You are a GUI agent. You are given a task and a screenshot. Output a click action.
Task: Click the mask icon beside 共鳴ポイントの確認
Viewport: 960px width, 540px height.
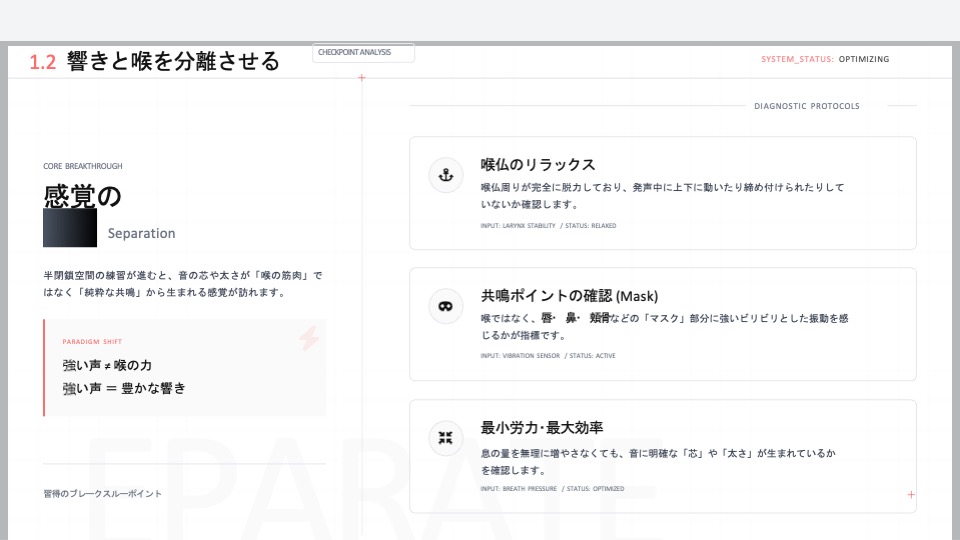pyautogui.click(x=445, y=305)
